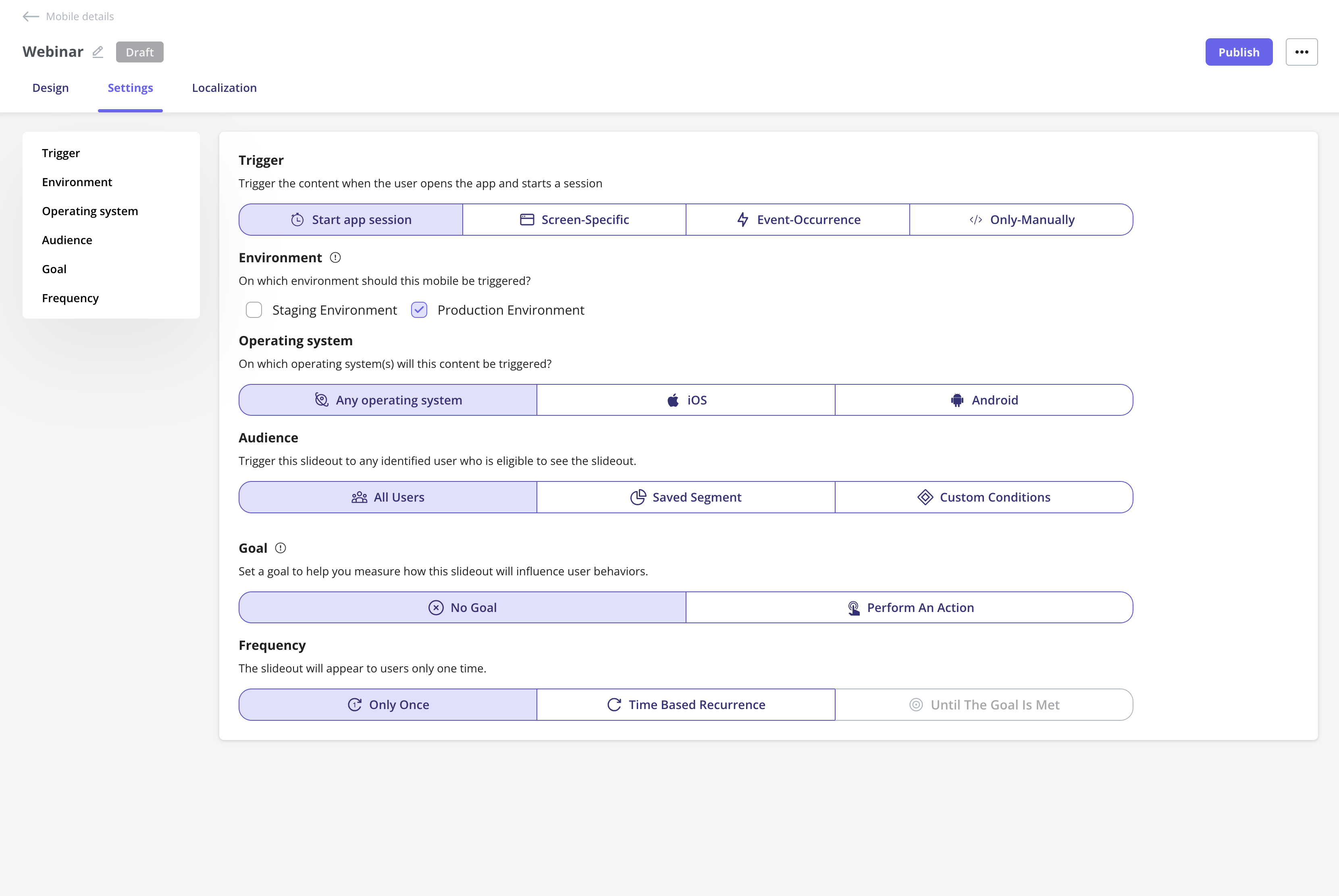Viewport: 1339px width, 896px height.
Task: Select the Screen-Specific trigger option
Action: pyautogui.click(x=574, y=220)
